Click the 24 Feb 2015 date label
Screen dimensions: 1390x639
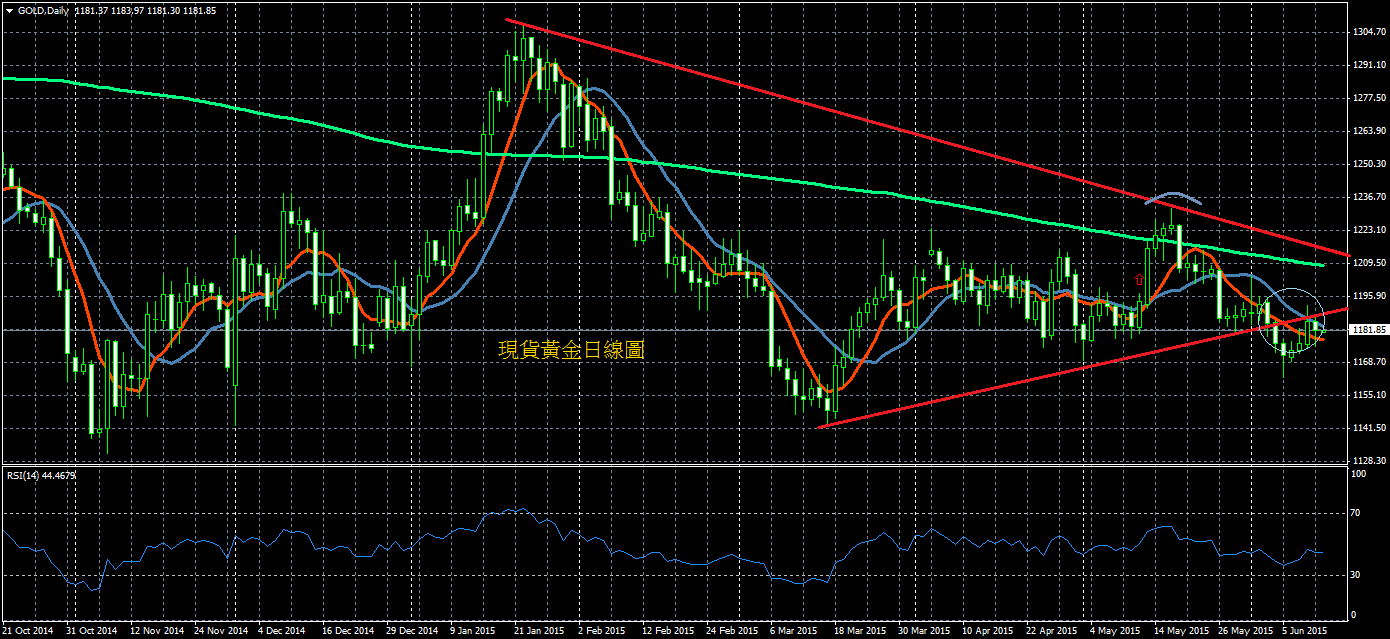click(x=731, y=631)
